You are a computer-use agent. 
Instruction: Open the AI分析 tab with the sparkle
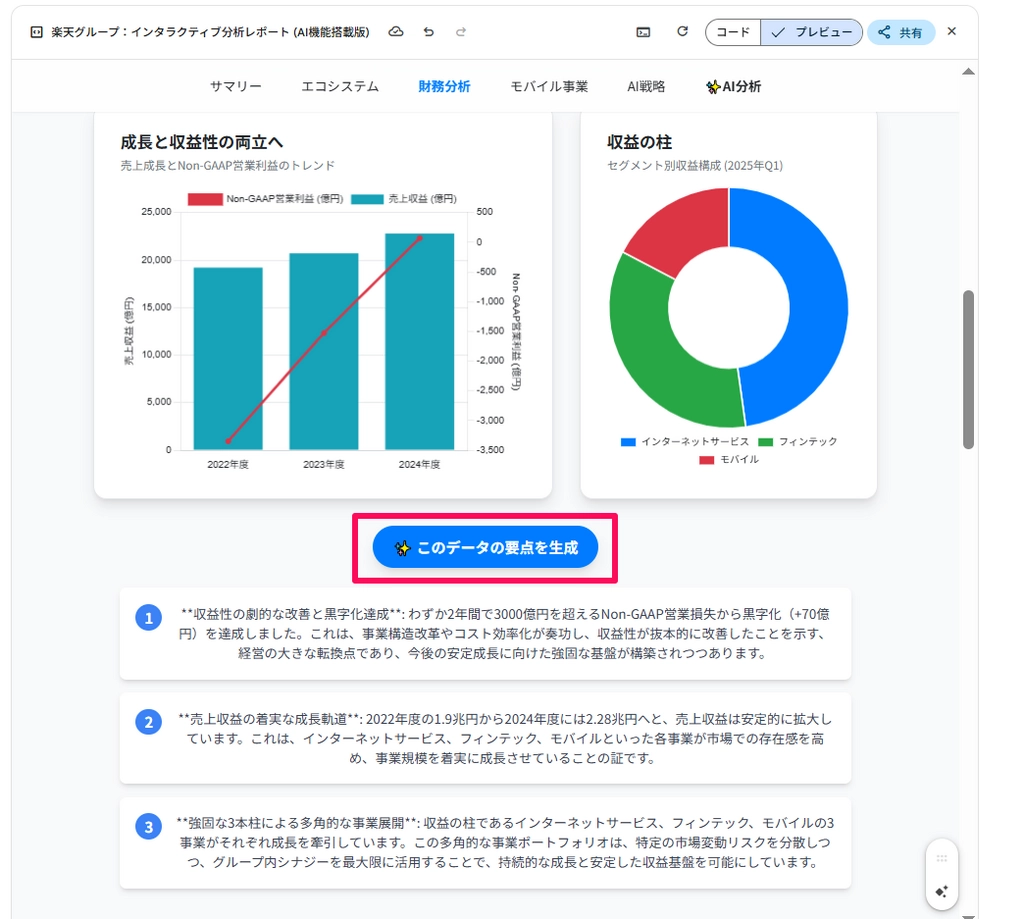point(733,86)
